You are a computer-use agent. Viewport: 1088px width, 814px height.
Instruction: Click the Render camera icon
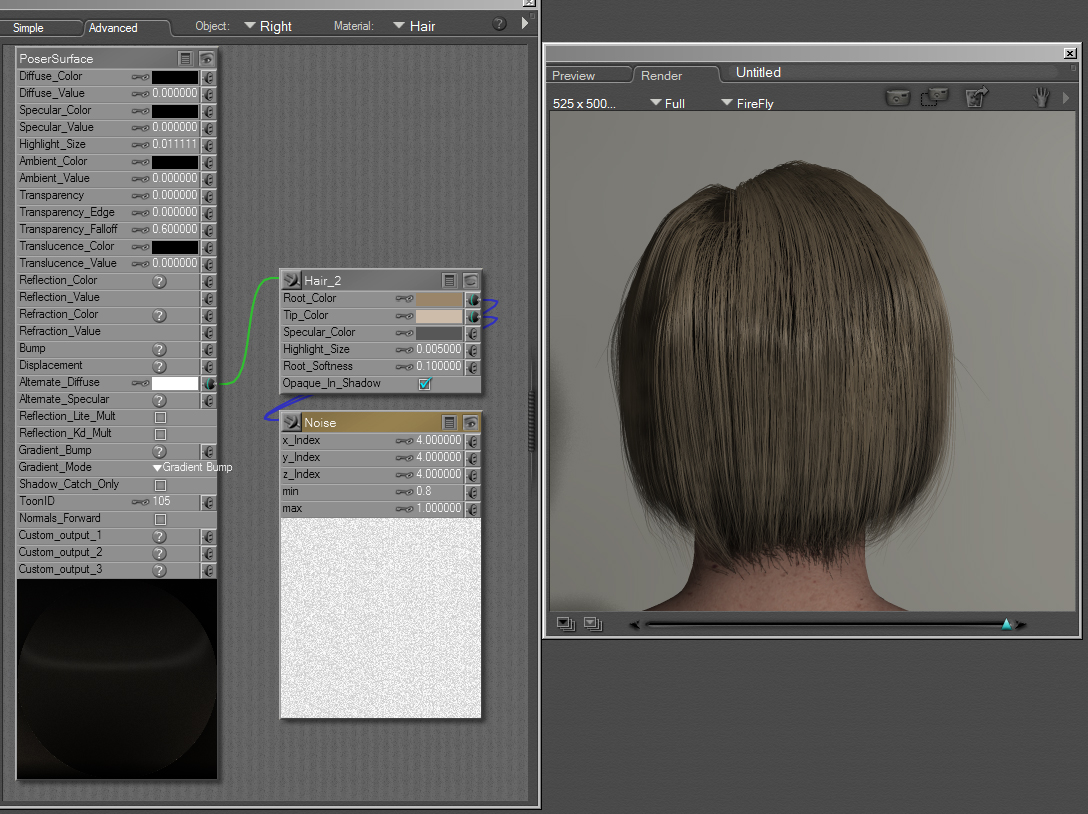(898, 98)
